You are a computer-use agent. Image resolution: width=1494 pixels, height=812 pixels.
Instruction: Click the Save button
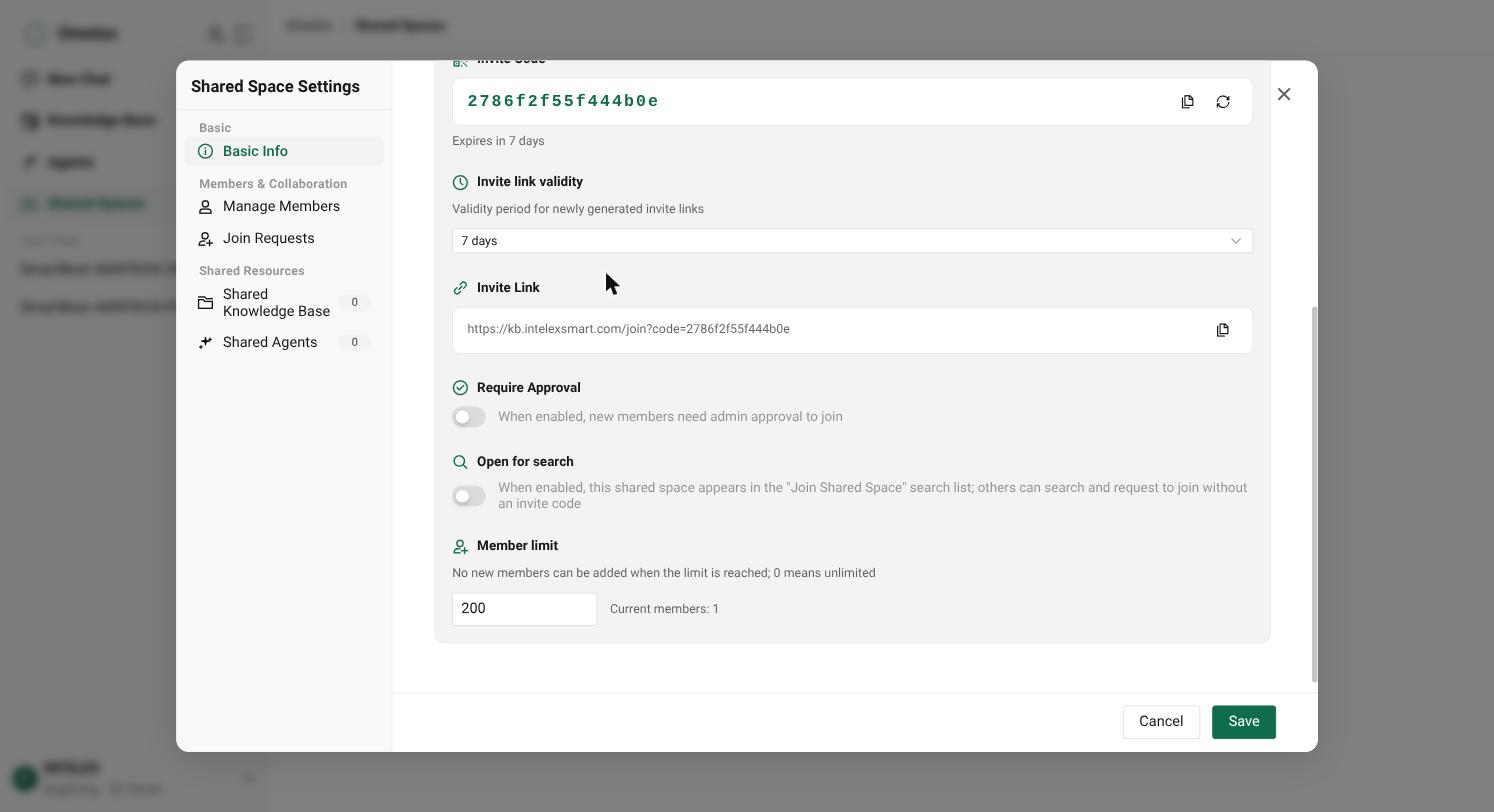tap(1244, 722)
